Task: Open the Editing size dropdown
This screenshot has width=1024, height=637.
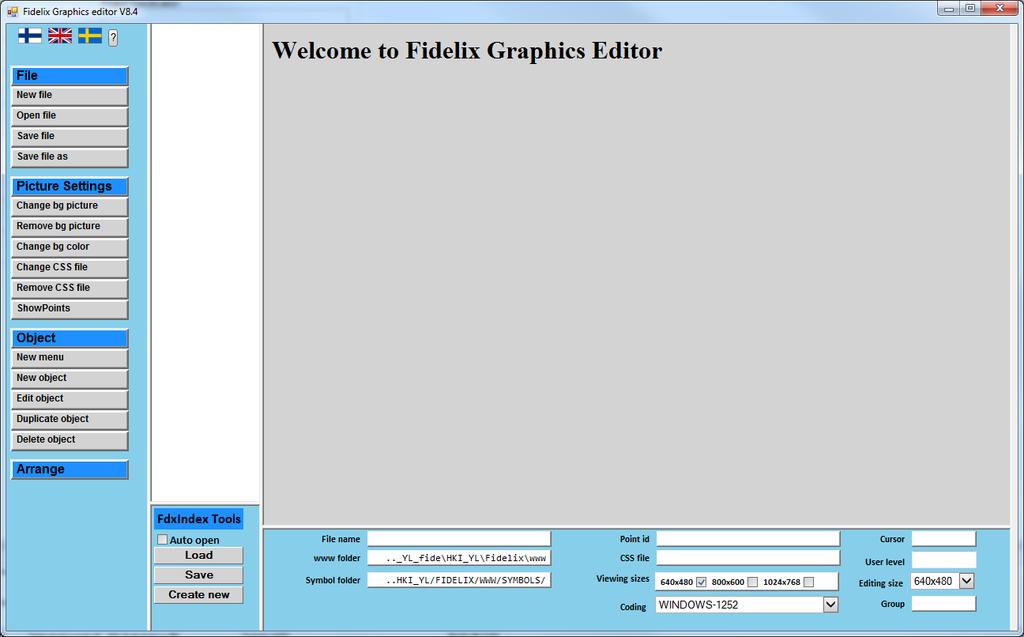Action: pos(967,581)
